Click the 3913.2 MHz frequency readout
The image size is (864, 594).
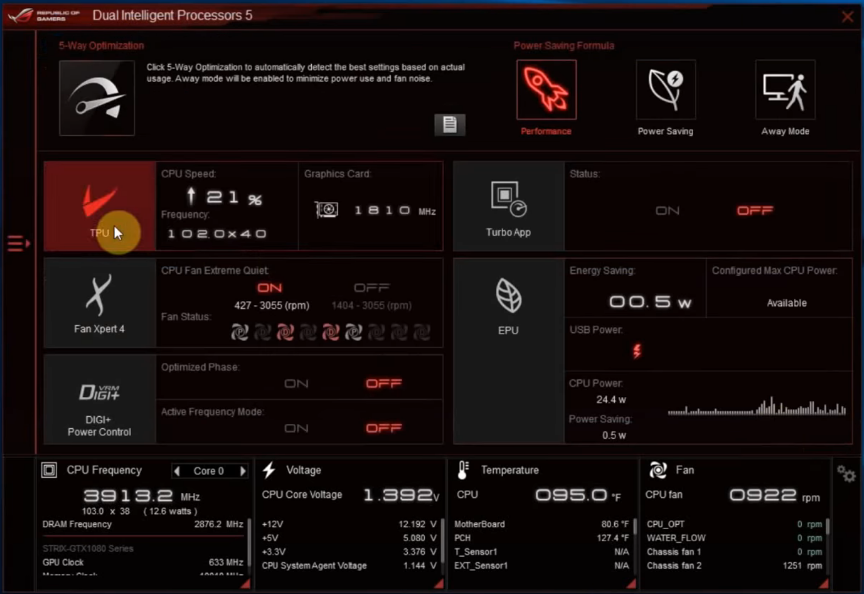tap(142, 495)
